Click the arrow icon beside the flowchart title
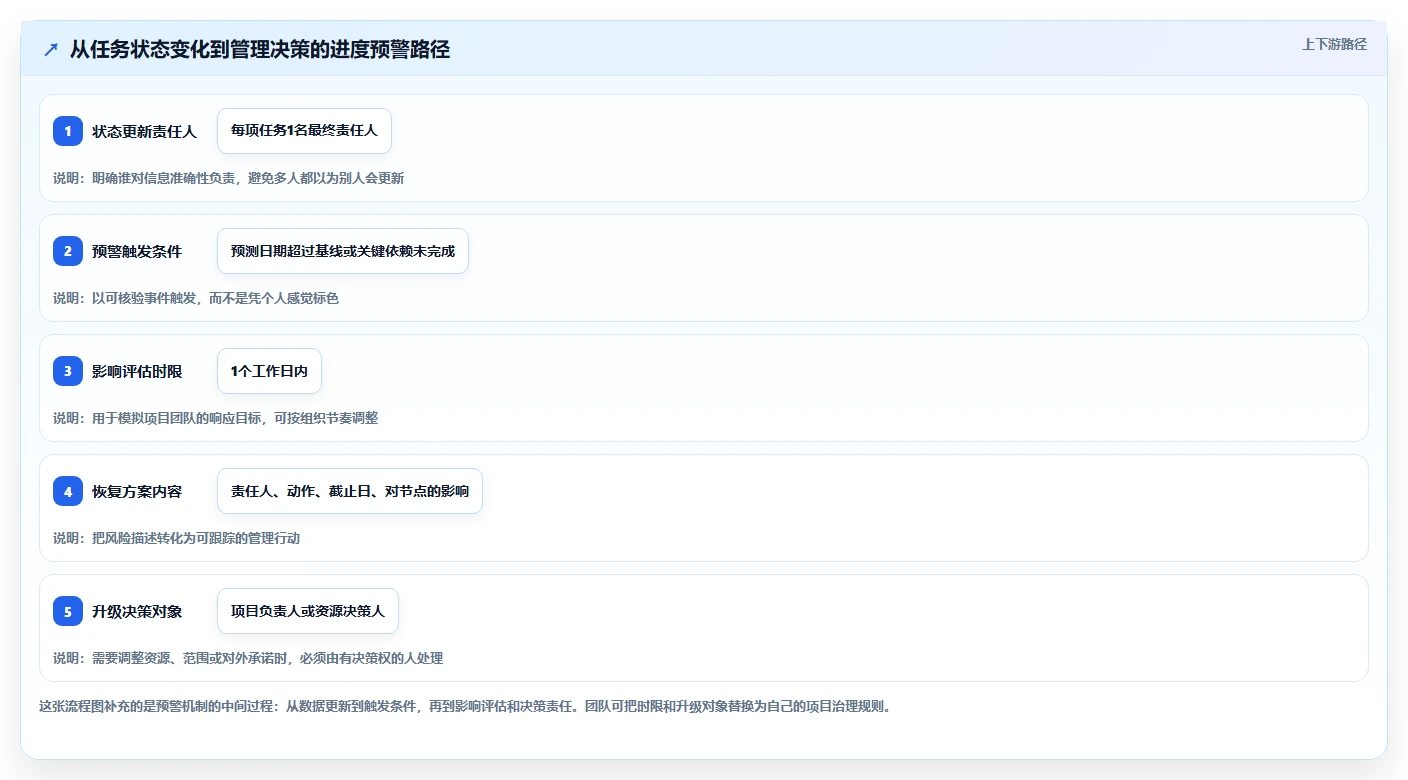The width and height of the screenshot is (1408, 780). [x=51, y=50]
